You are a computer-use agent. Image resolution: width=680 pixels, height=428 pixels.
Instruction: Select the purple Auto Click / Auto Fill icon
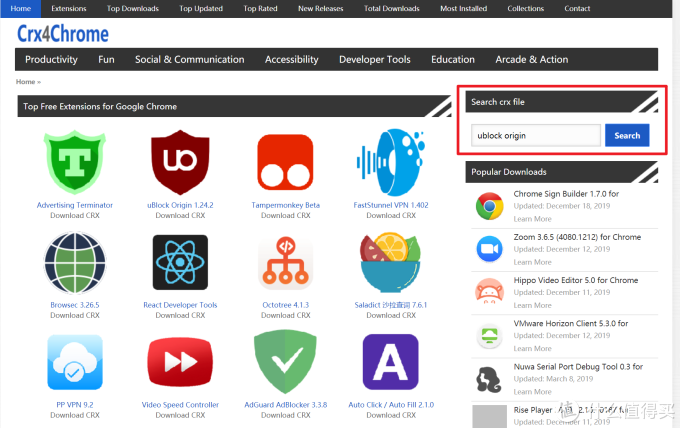click(391, 362)
